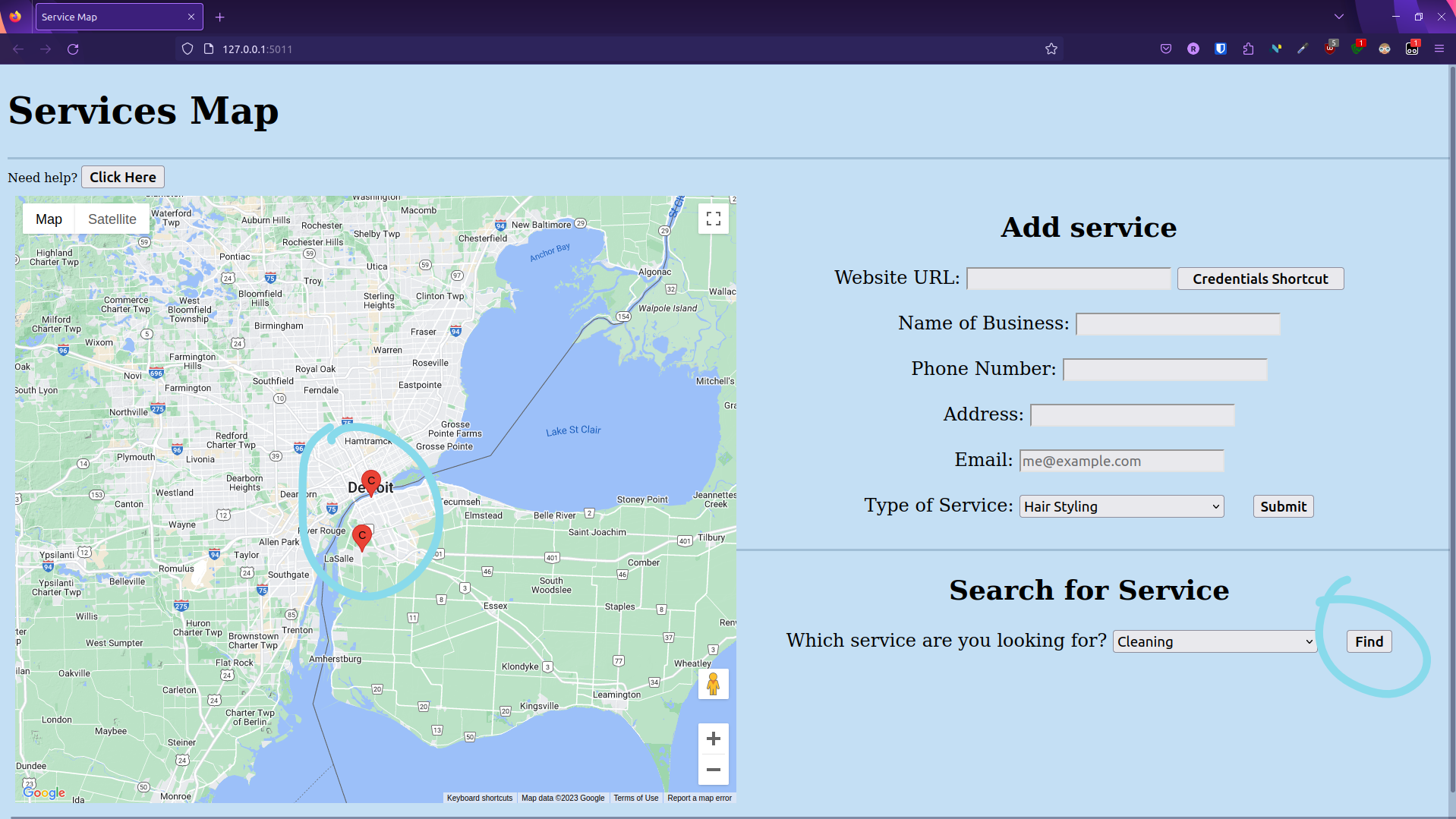Image resolution: width=1456 pixels, height=819 pixels.
Task: Open the Pocket save icon in toolbar
Action: (1166, 49)
